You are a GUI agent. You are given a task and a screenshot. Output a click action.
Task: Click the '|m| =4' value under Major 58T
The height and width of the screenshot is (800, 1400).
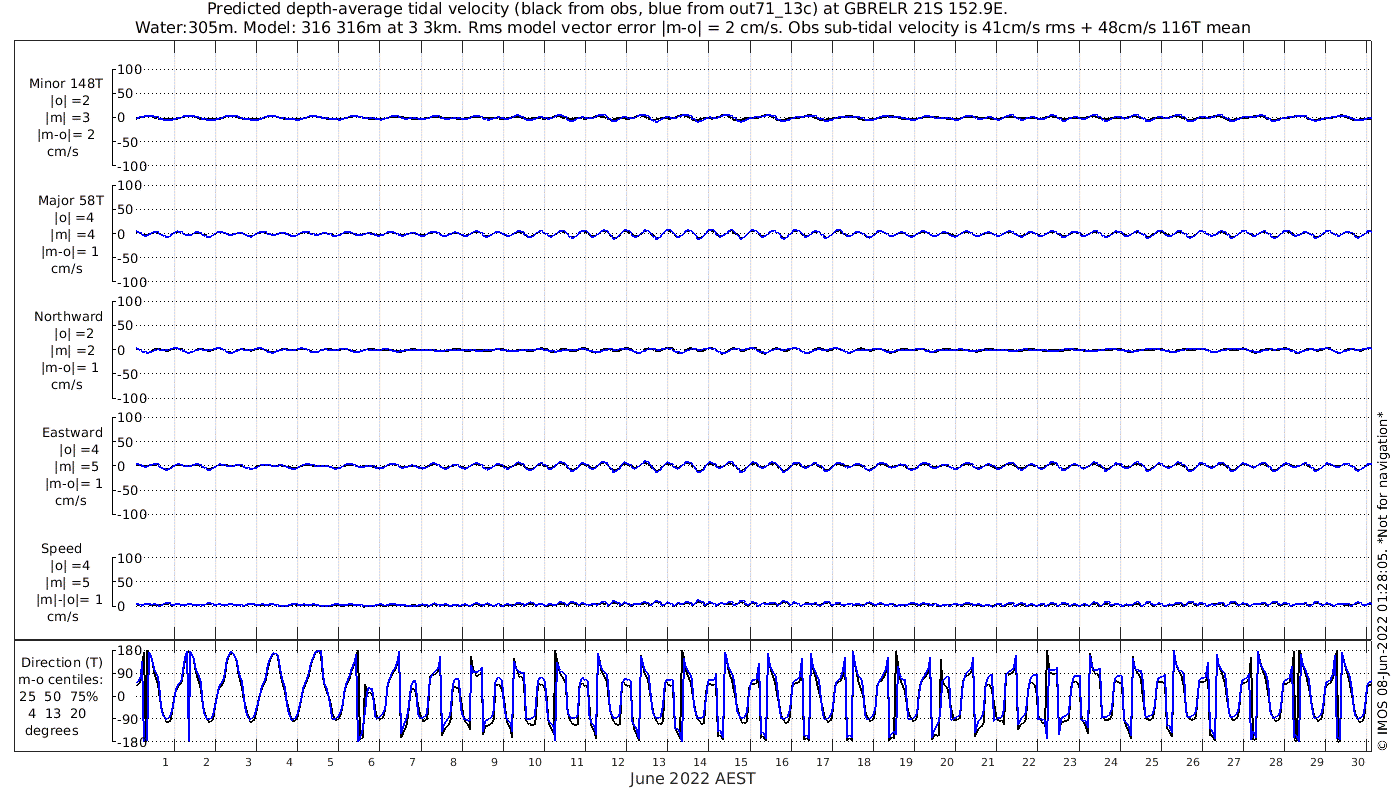pos(74,234)
